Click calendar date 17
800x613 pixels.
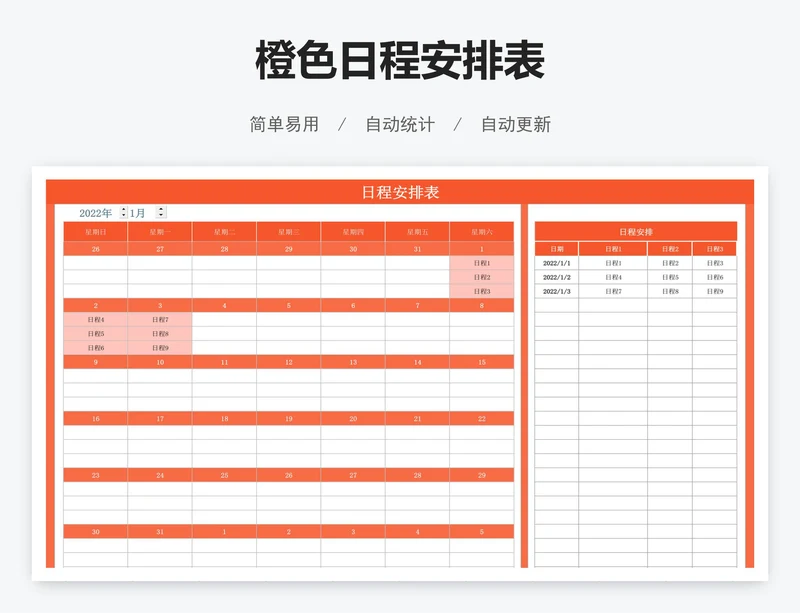[160, 419]
